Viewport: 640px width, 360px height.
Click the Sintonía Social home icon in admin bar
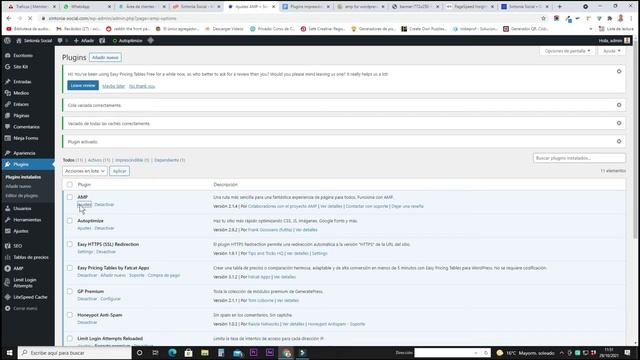coord(19,40)
